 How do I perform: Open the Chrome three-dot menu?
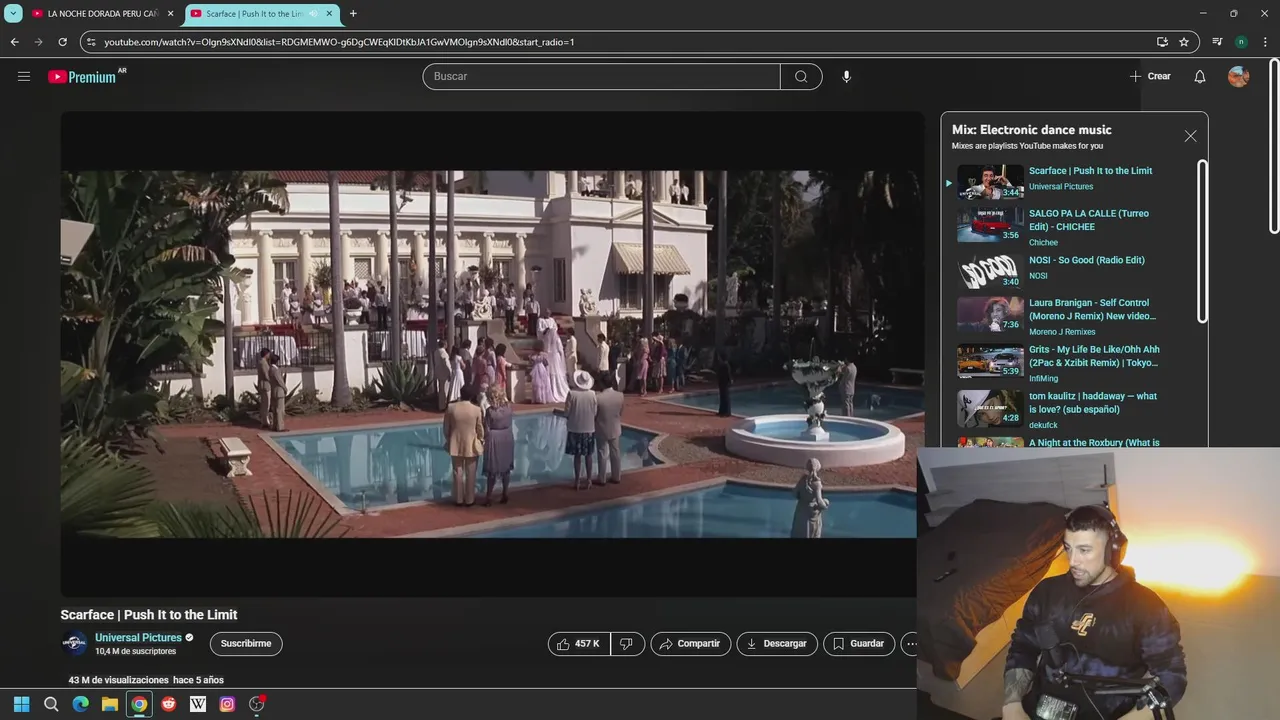[x=1266, y=42]
